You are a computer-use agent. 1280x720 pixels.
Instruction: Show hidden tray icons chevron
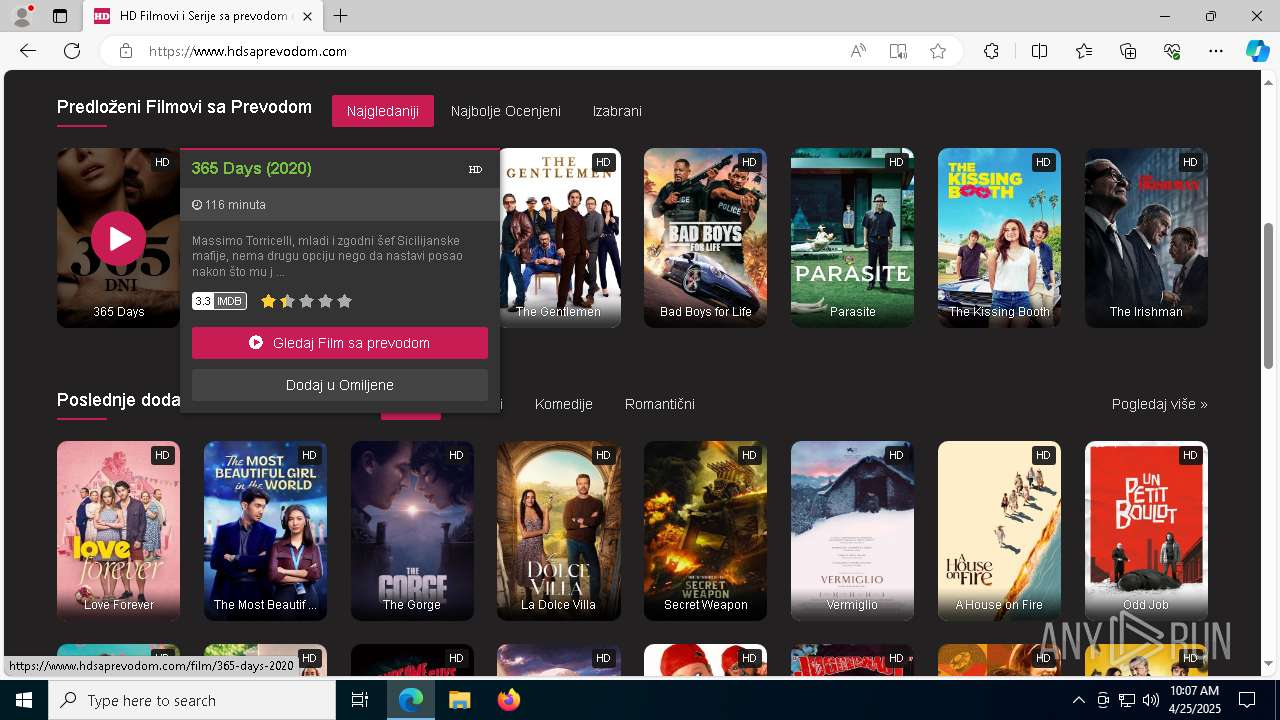pos(1078,700)
